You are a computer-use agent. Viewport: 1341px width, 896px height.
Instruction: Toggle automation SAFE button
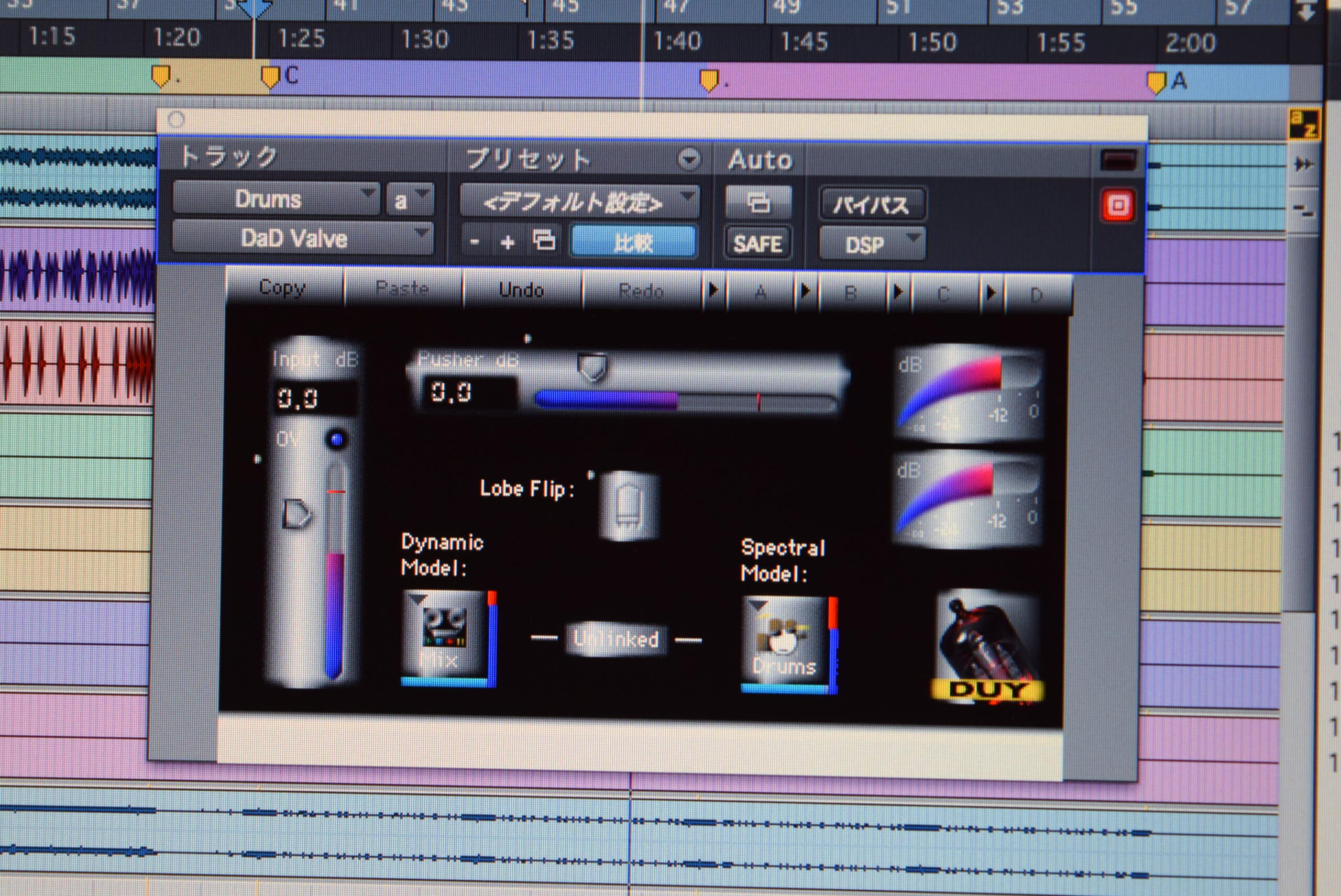click(x=758, y=244)
